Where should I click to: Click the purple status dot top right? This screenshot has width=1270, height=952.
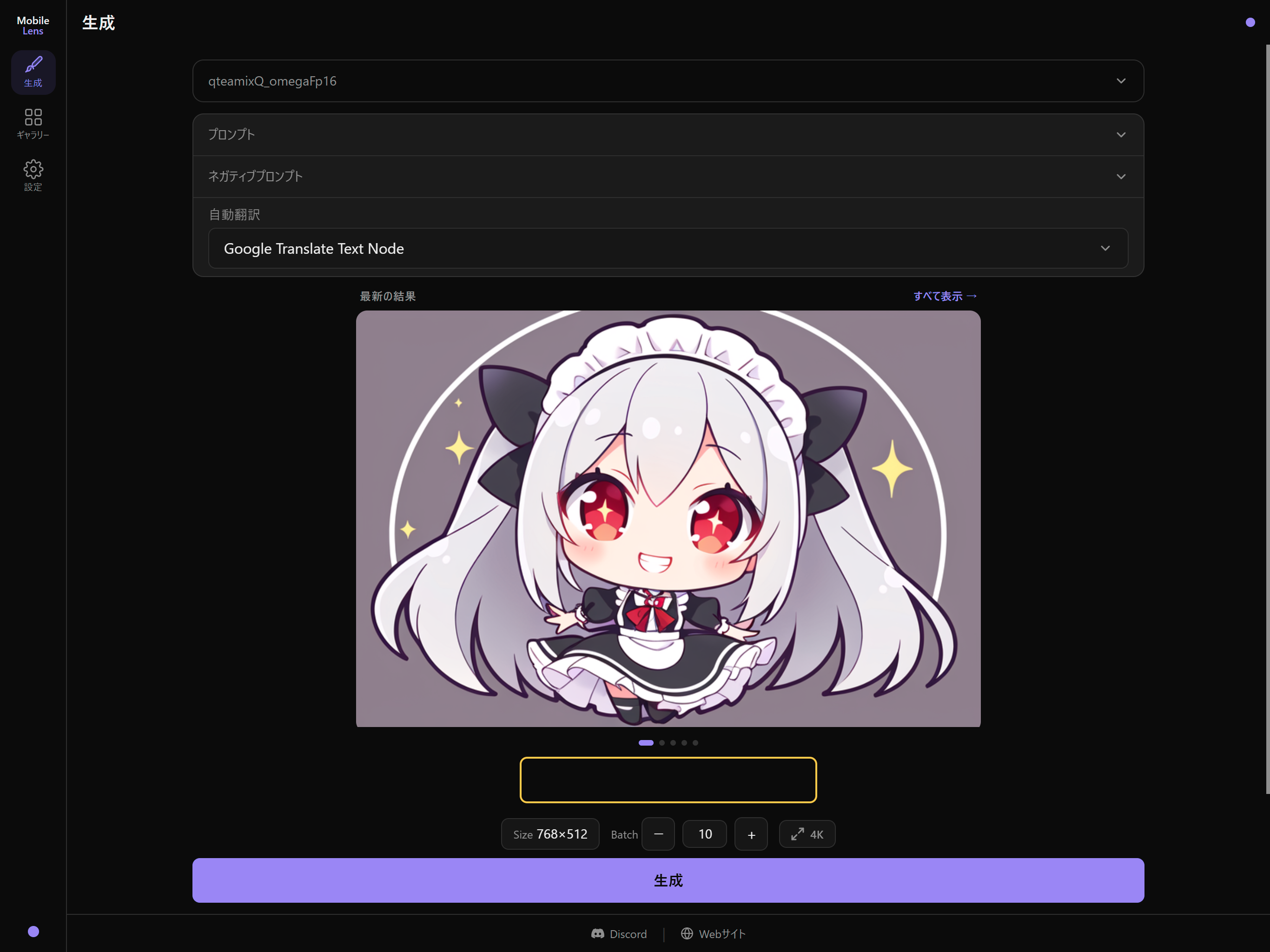pyautogui.click(x=1250, y=22)
